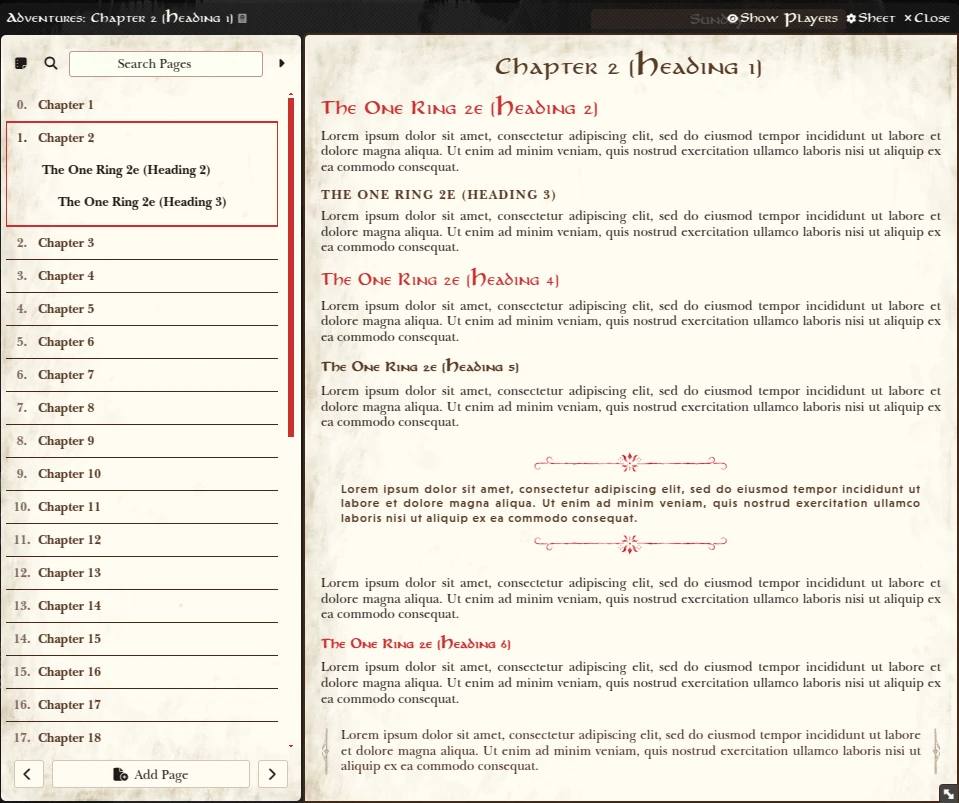Image resolution: width=959 pixels, height=803 pixels.
Task: Show the Chapter 14 page
Action: click(142, 606)
